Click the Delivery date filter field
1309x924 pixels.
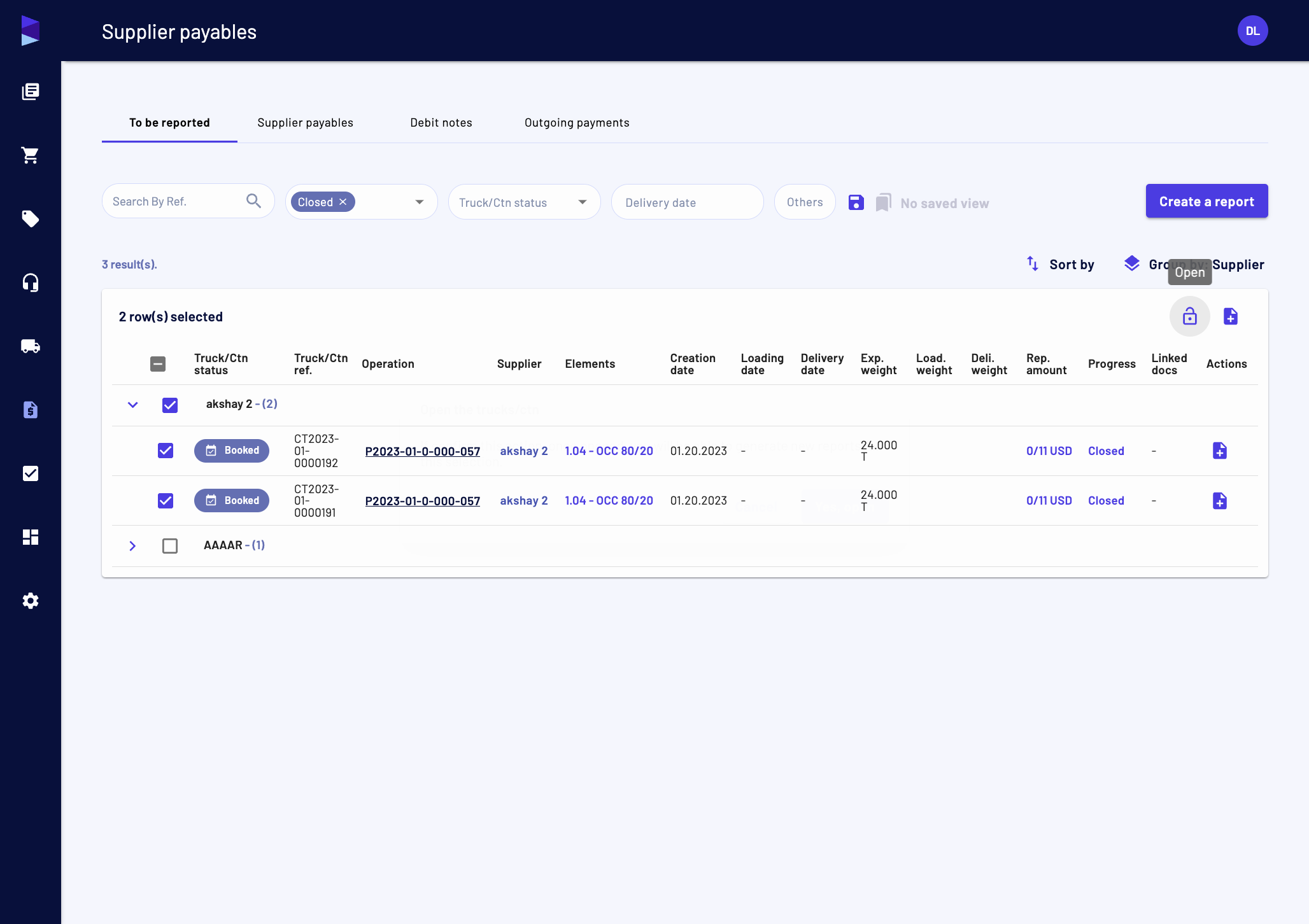(x=687, y=202)
